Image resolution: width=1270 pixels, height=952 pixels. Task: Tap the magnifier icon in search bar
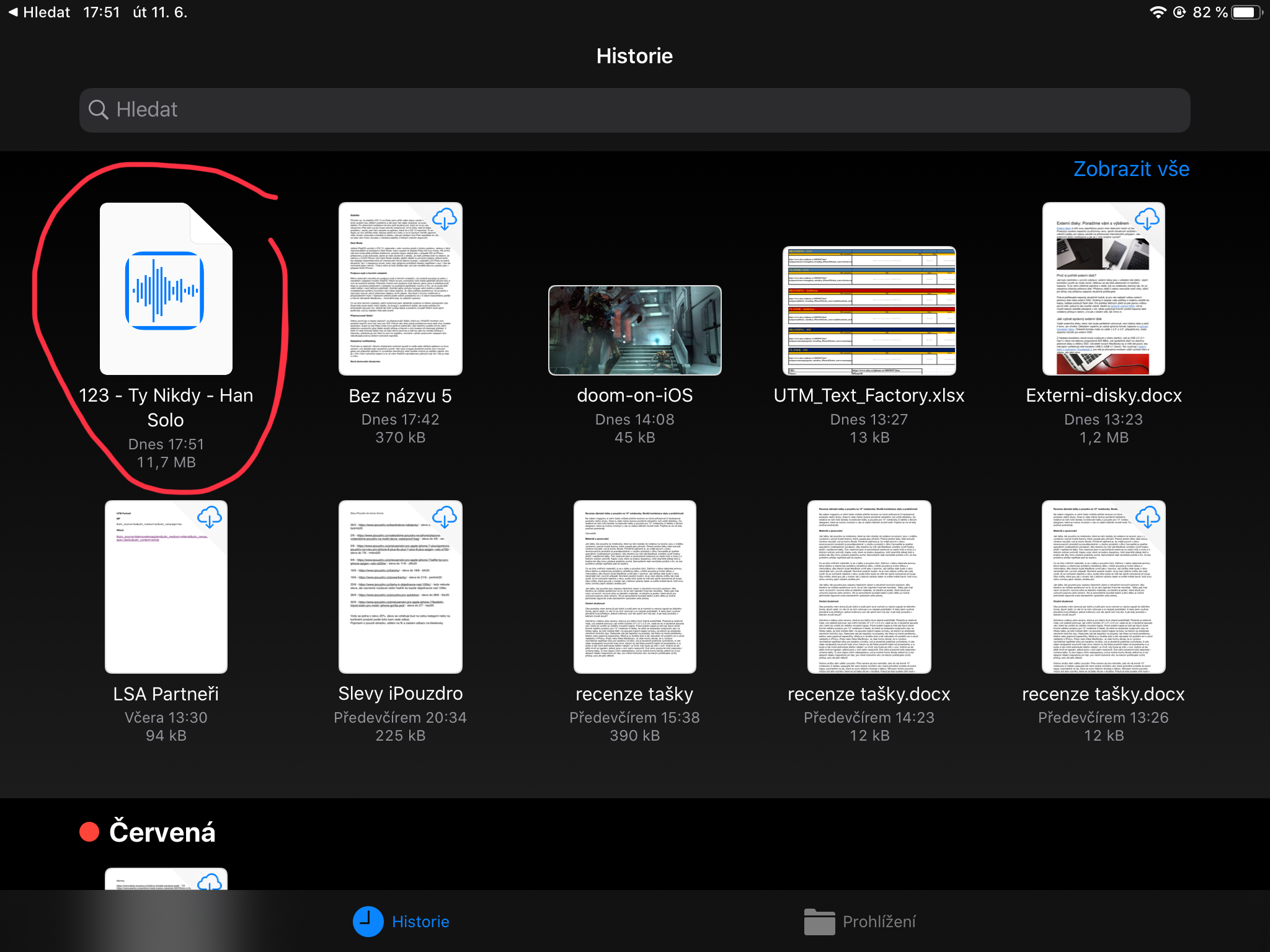(99, 110)
